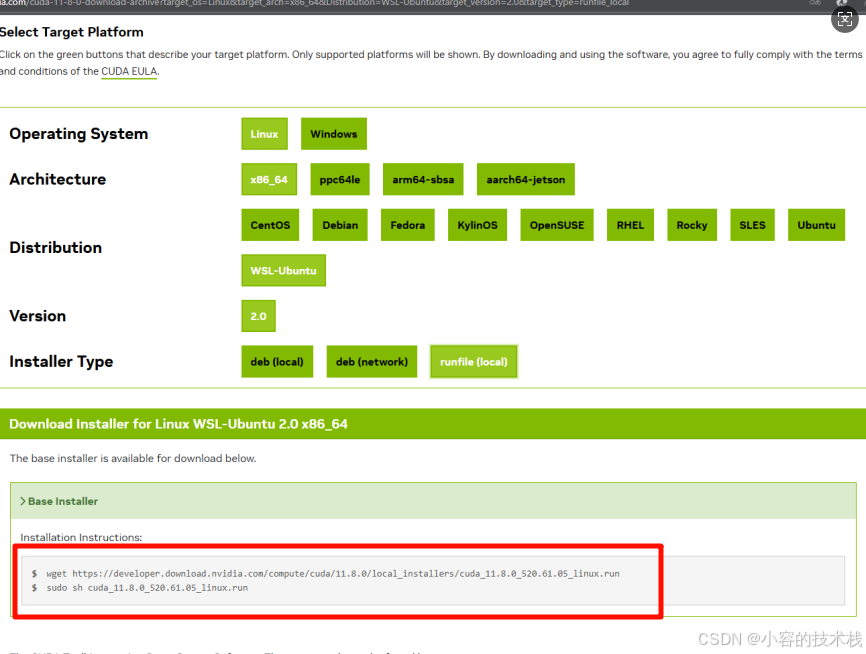Select Rocky distribution

pyautogui.click(x=692, y=225)
